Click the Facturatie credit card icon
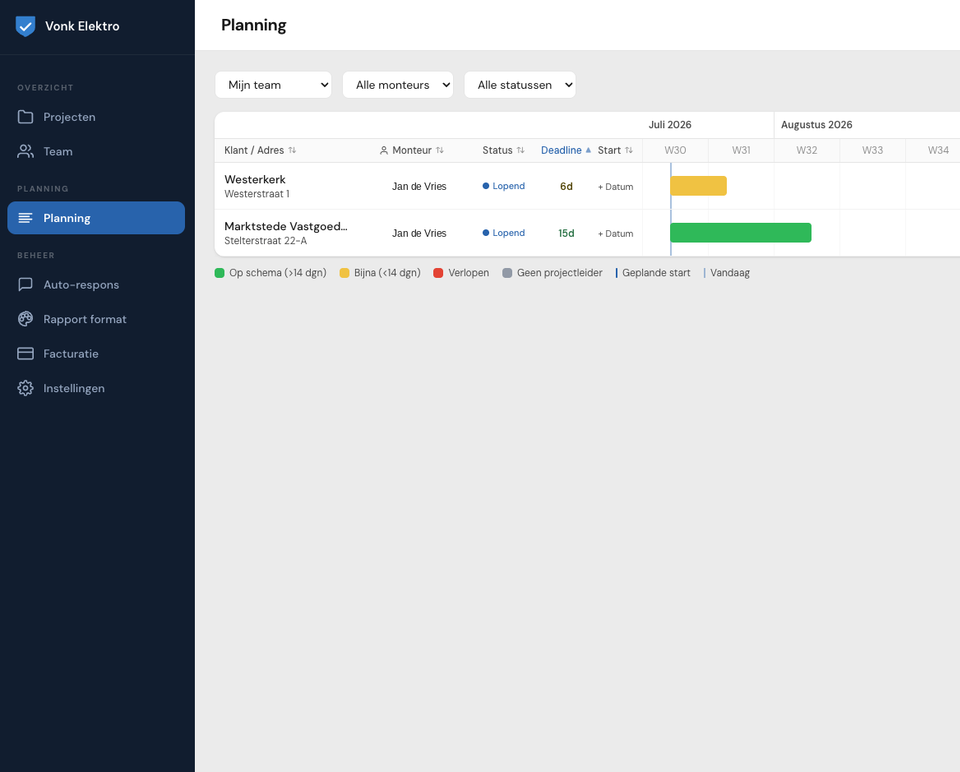Screen dimensions: 960x772 click(x=25, y=353)
